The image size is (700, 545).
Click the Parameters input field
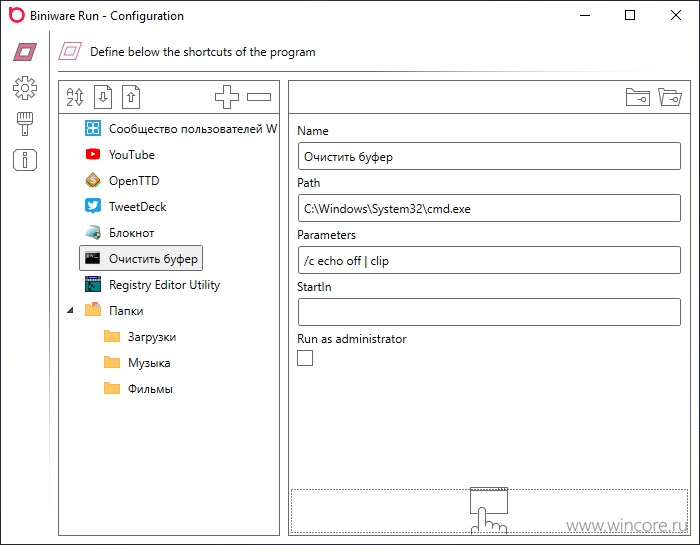tap(489, 260)
